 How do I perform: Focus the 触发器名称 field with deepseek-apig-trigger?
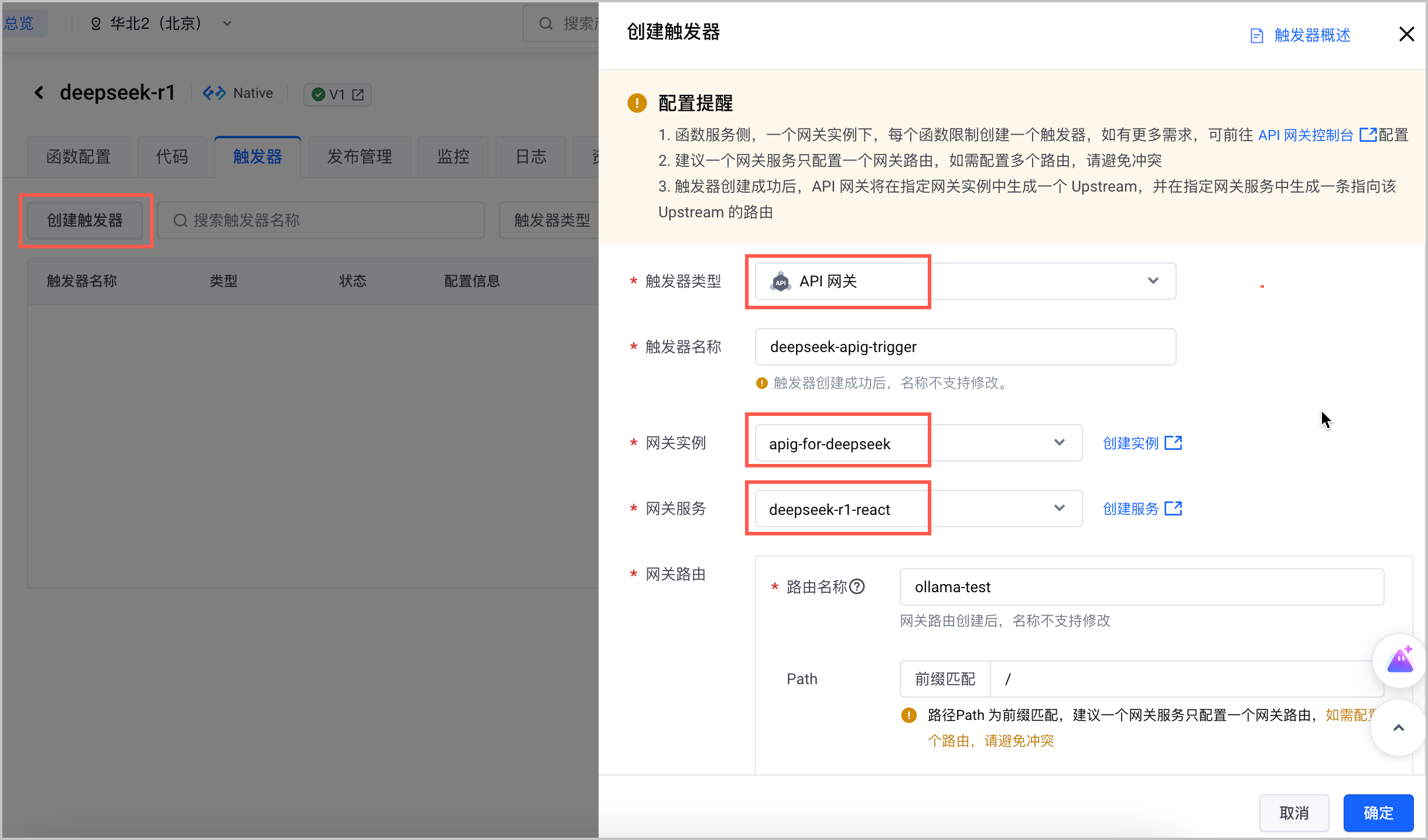click(x=965, y=347)
